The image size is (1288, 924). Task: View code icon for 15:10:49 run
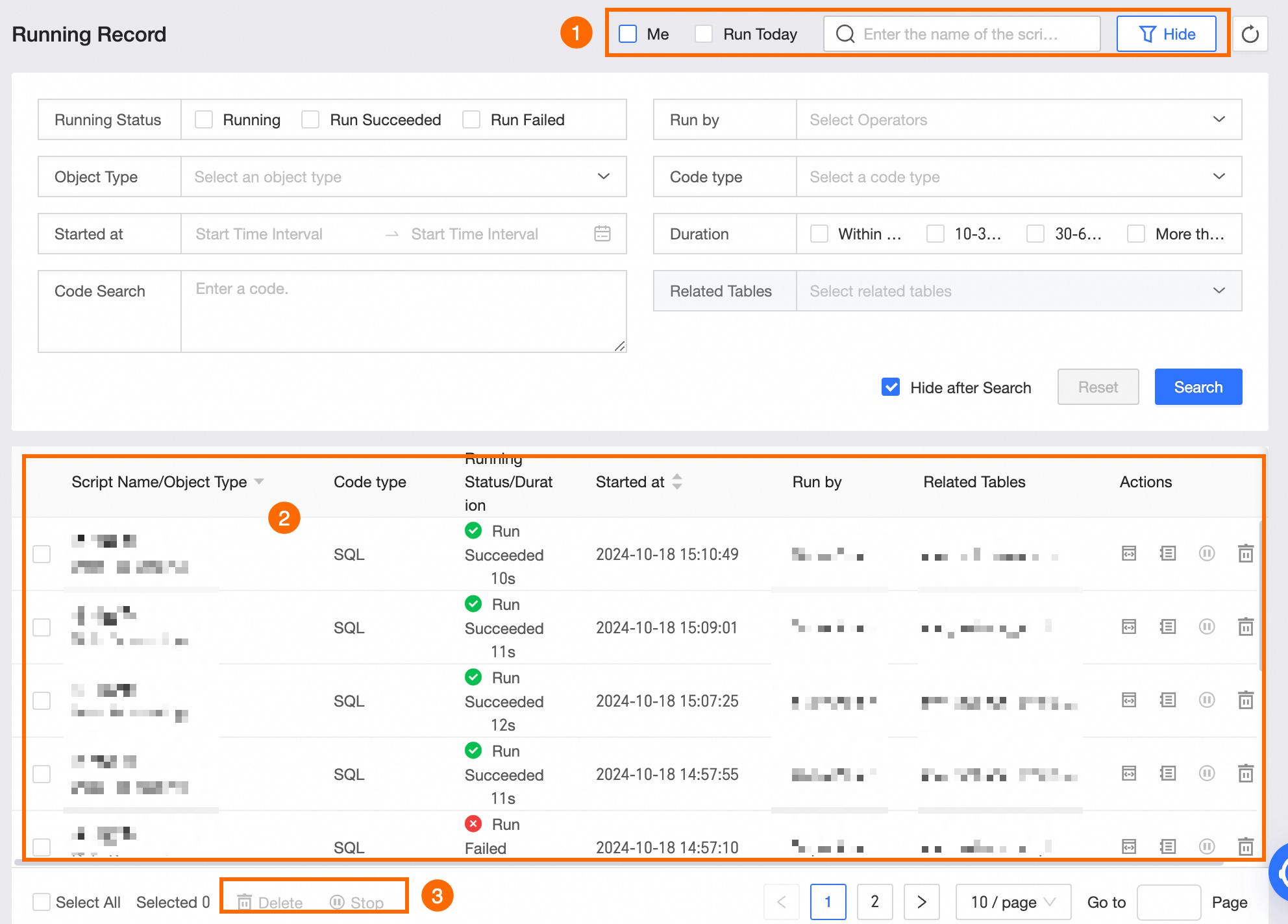coord(1129,553)
